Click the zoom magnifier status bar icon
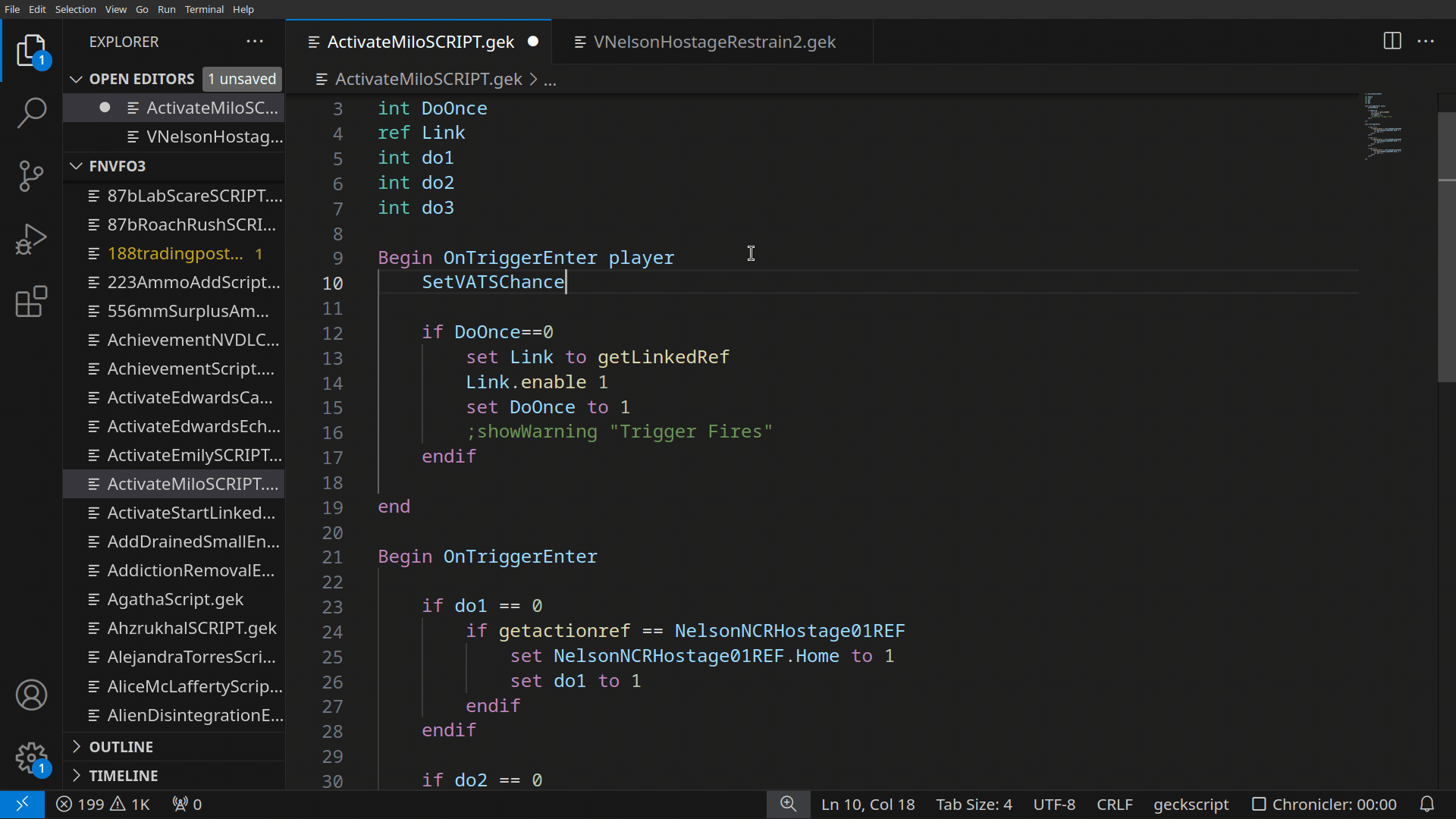The height and width of the screenshot is (819, 1456). click(788, 804)
